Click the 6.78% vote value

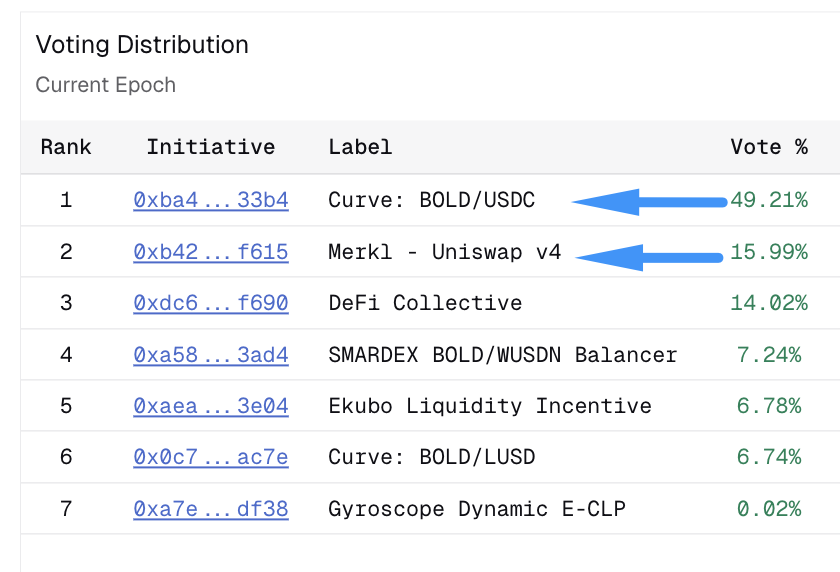pyautogui.click(x=769, y=406)
